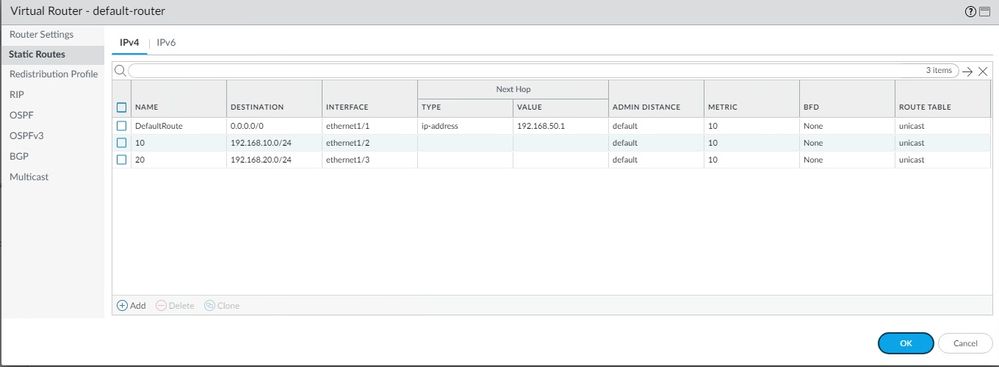Open the help icon in title bar

[x=970, y=11]
